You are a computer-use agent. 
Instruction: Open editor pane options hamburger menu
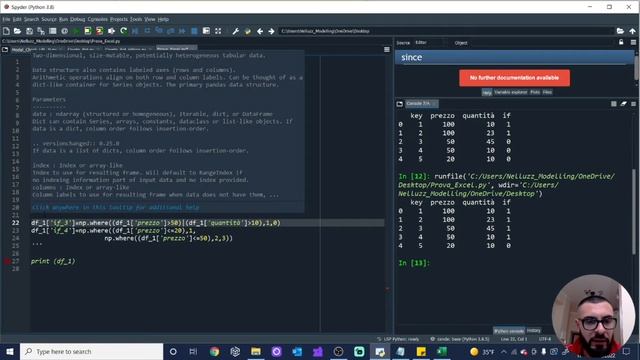click(x=387, y=49)
